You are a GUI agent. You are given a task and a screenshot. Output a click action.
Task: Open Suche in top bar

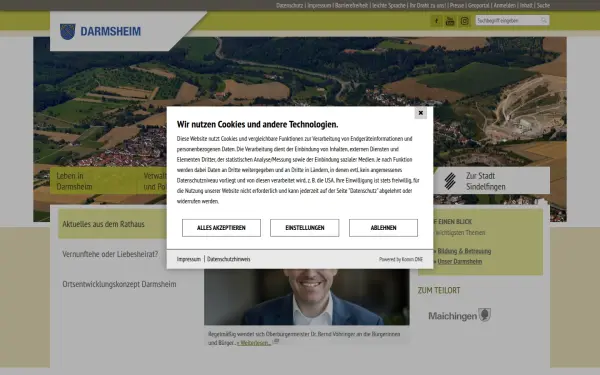(x=543, y=5)
